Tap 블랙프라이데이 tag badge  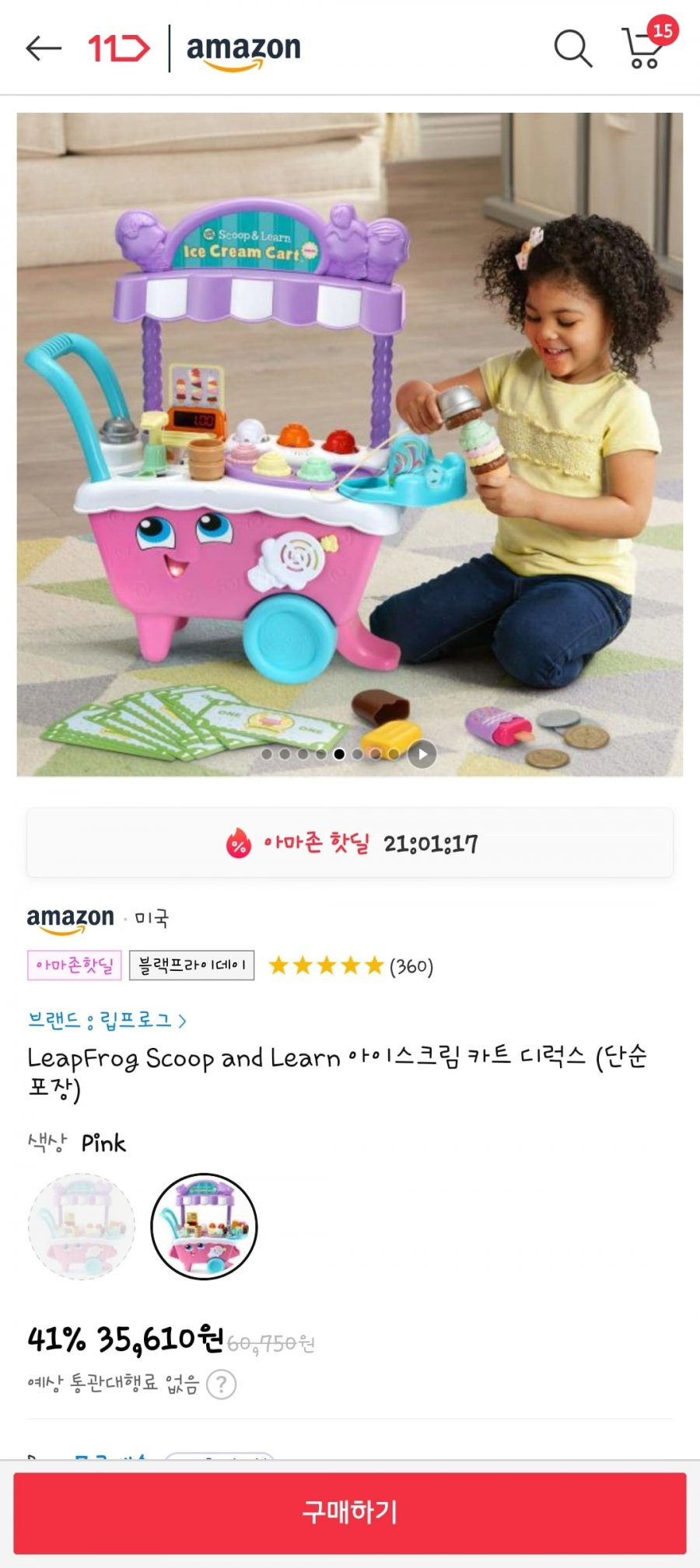coord(191,966)
